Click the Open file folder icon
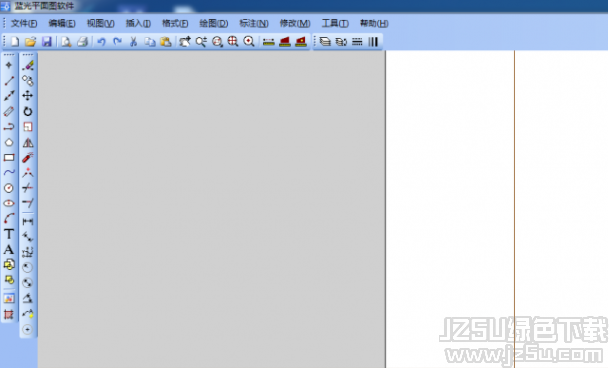The width and height of the screenshot is (609, 368). [31, 42]
